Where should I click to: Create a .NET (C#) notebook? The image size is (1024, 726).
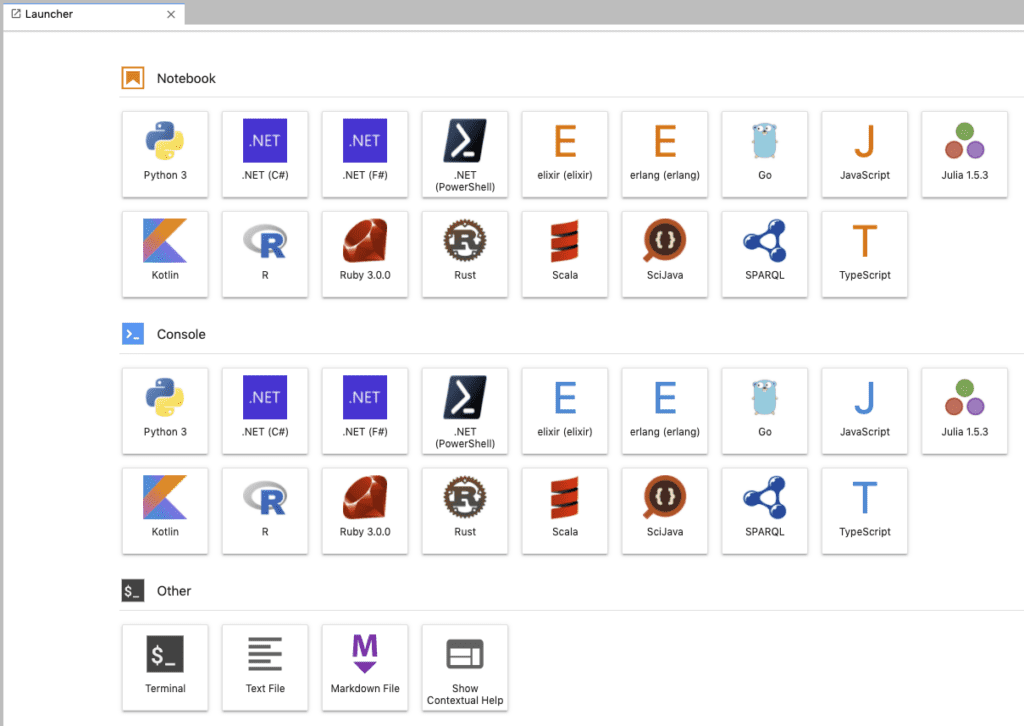coord(265,154)
